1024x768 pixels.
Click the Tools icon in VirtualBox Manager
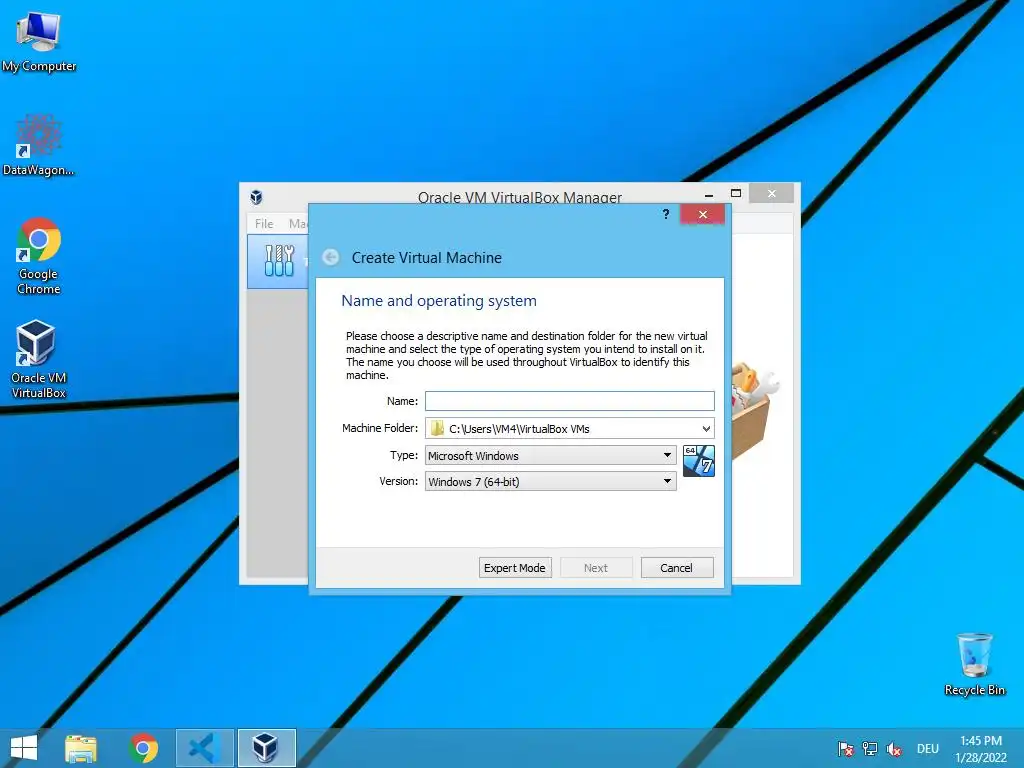coord(280,261)
